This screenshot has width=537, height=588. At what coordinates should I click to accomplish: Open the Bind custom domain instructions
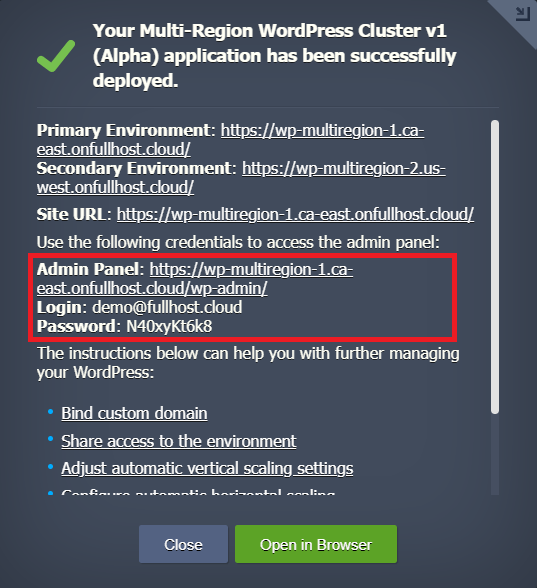pyautogui.click(x=134, y=413)
